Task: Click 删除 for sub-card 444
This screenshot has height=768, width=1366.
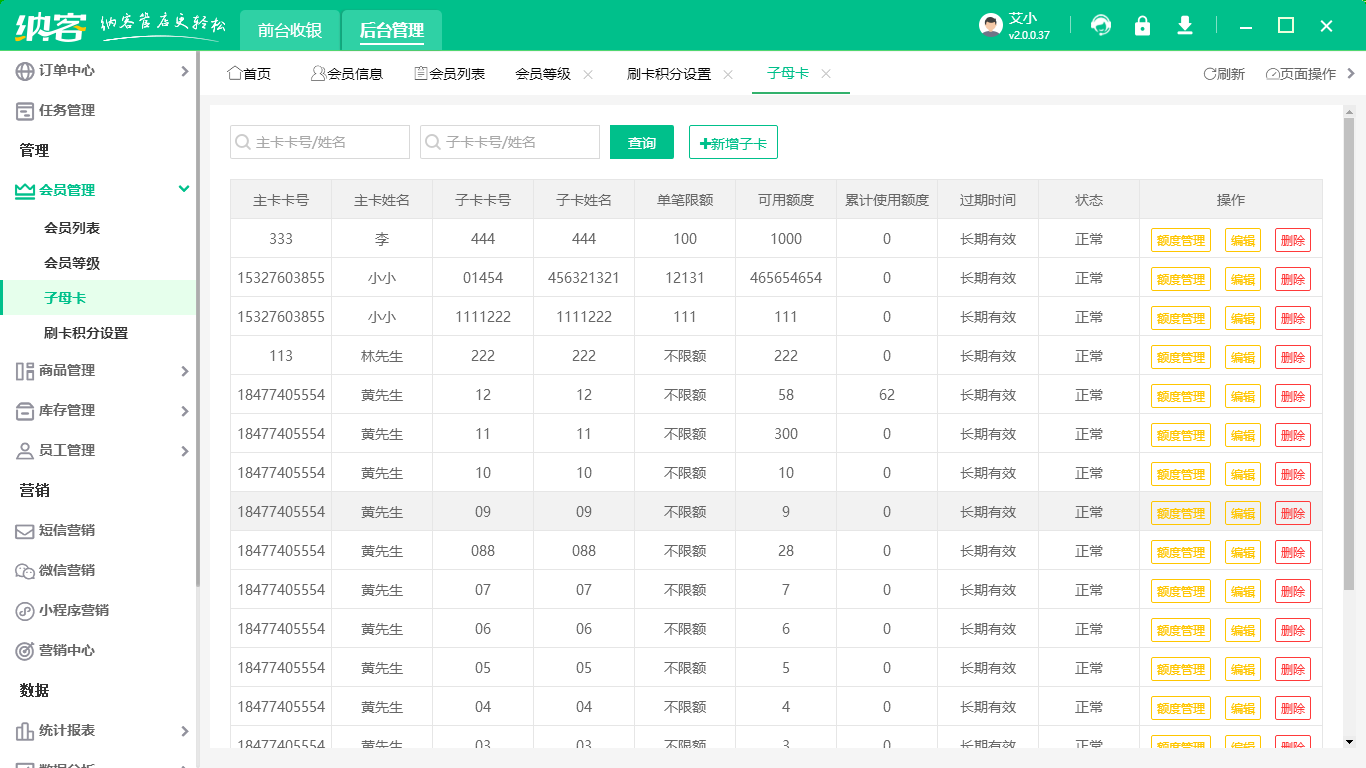Action: click(x=1292, y=240)
